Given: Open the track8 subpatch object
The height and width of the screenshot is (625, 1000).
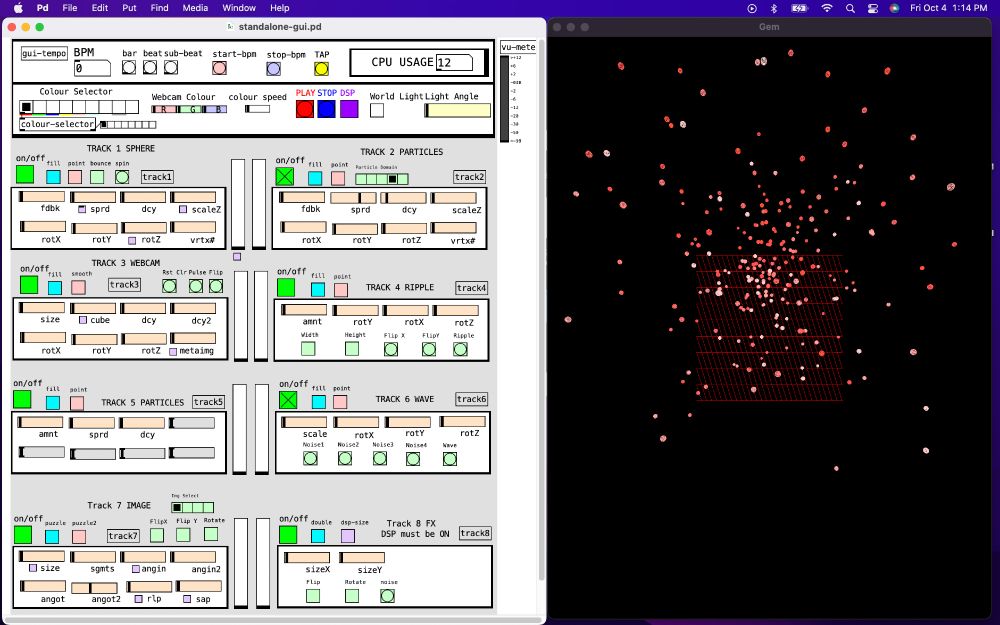Looking at the screenshot, I should pos(475,533).
